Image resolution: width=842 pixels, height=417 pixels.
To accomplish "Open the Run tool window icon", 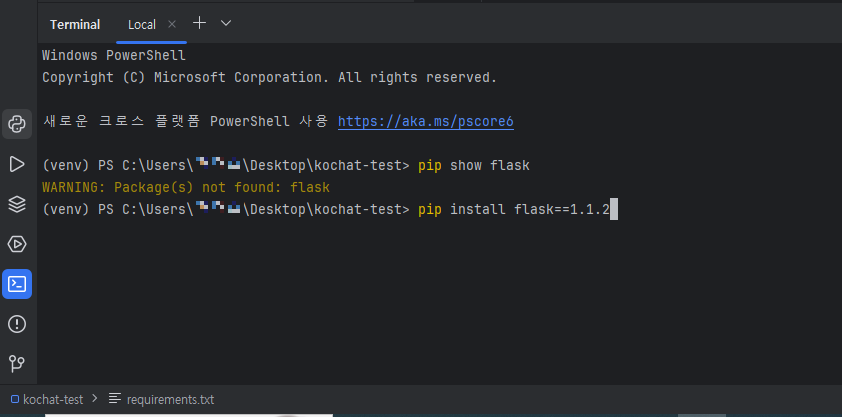I will pyautogui.click(x=17, y=164).
